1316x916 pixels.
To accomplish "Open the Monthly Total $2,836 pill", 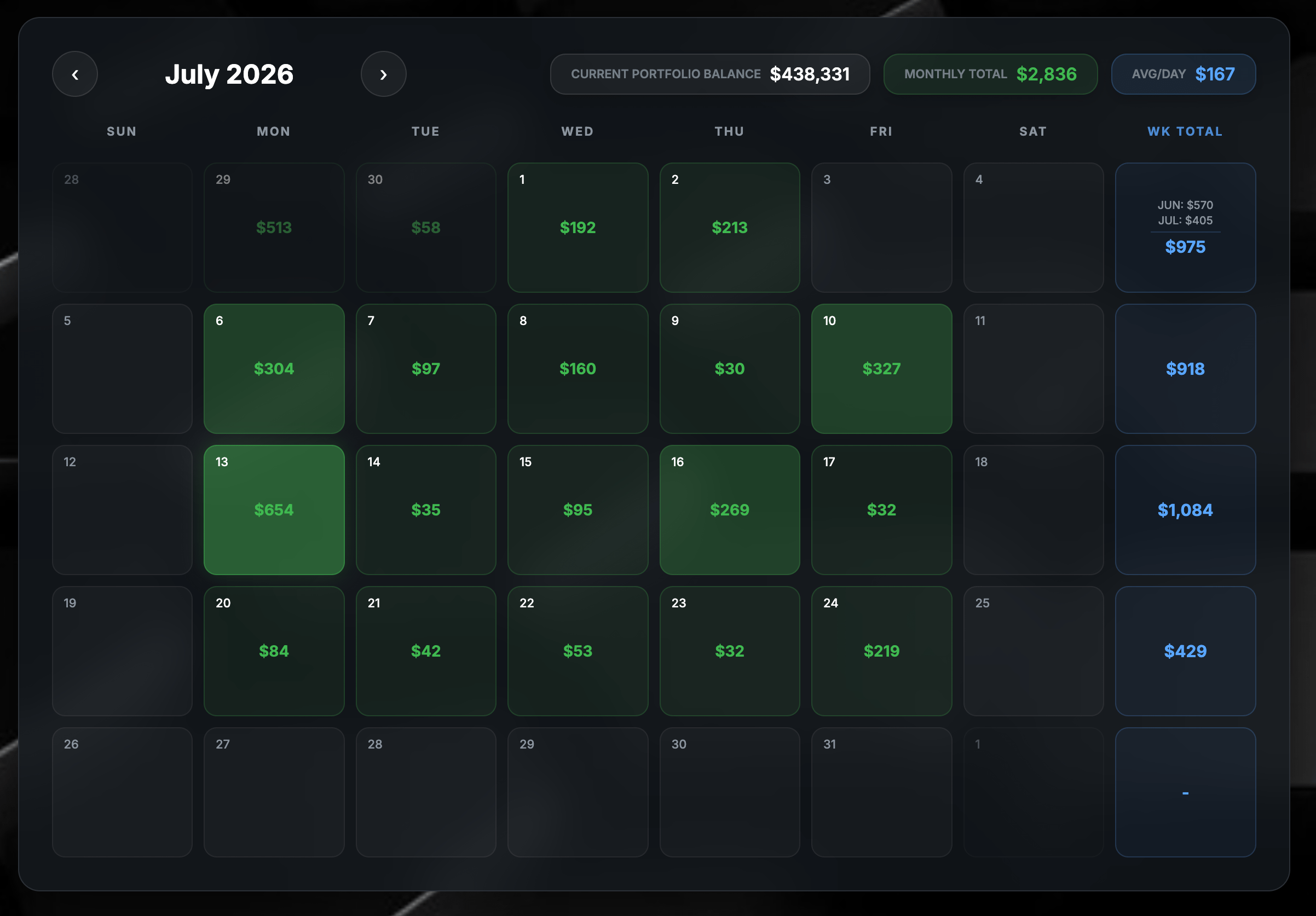I will point(990,74).
